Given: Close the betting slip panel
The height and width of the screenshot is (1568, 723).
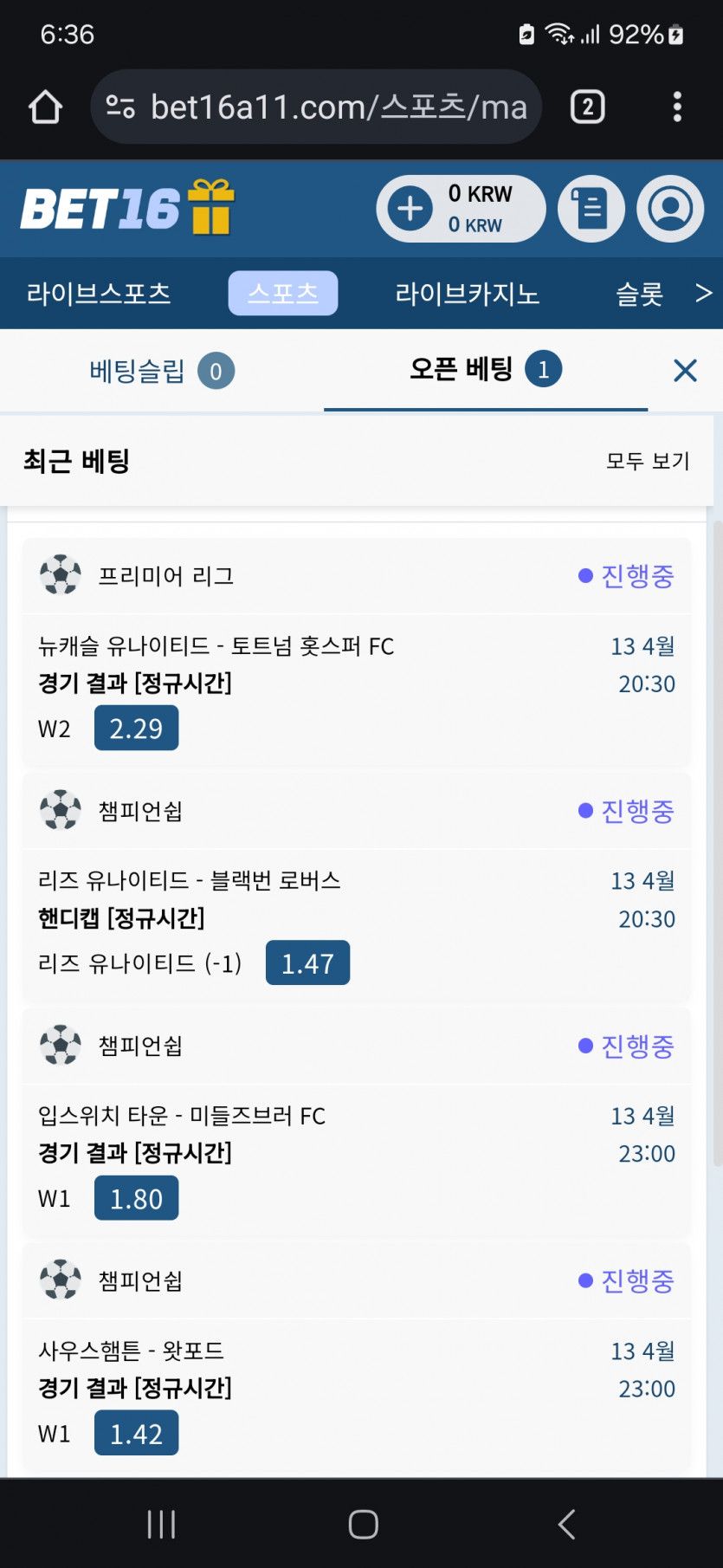Looking at the screenshot, I should pos(685,371).
